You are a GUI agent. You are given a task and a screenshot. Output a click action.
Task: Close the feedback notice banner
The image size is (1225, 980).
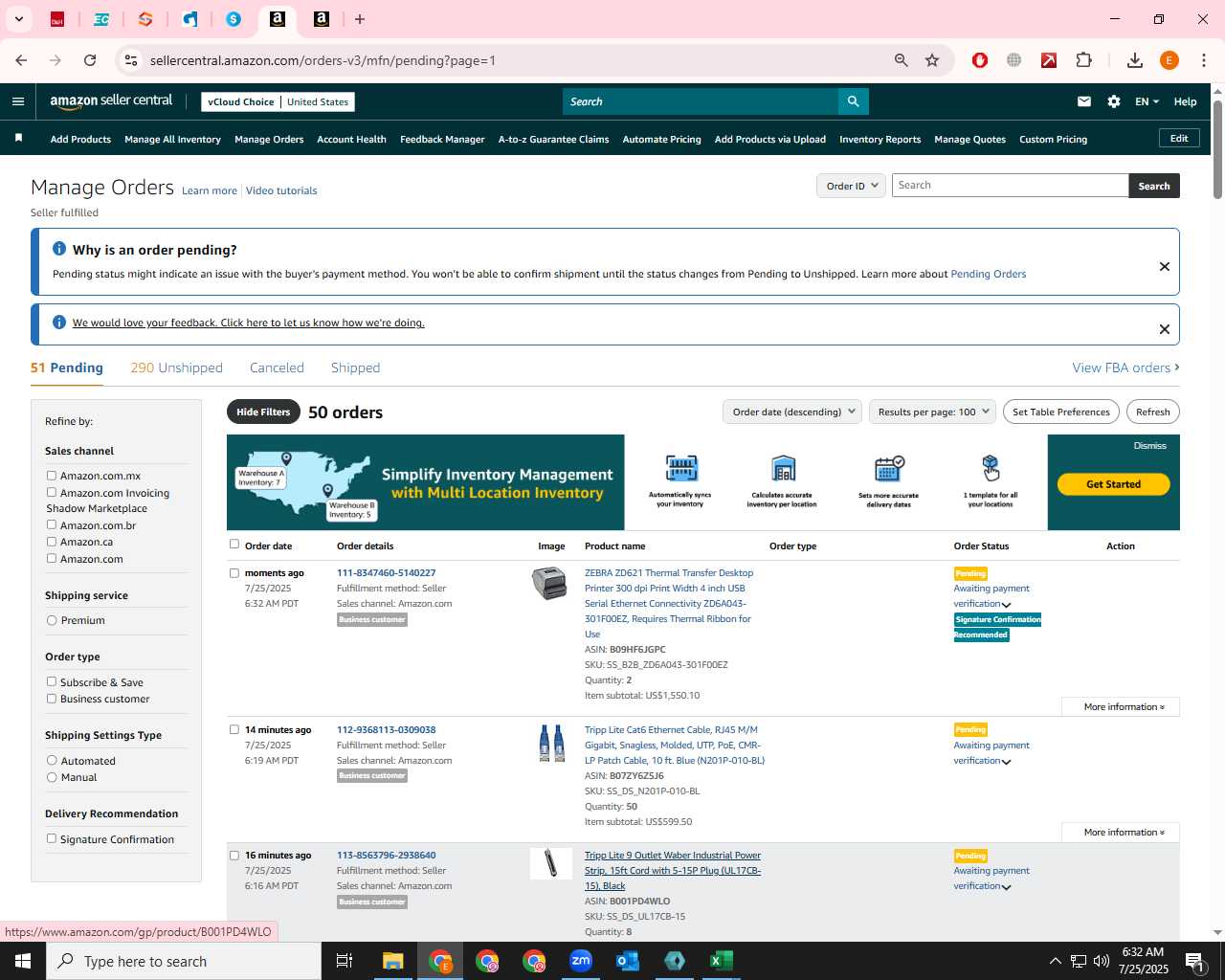1165,329
